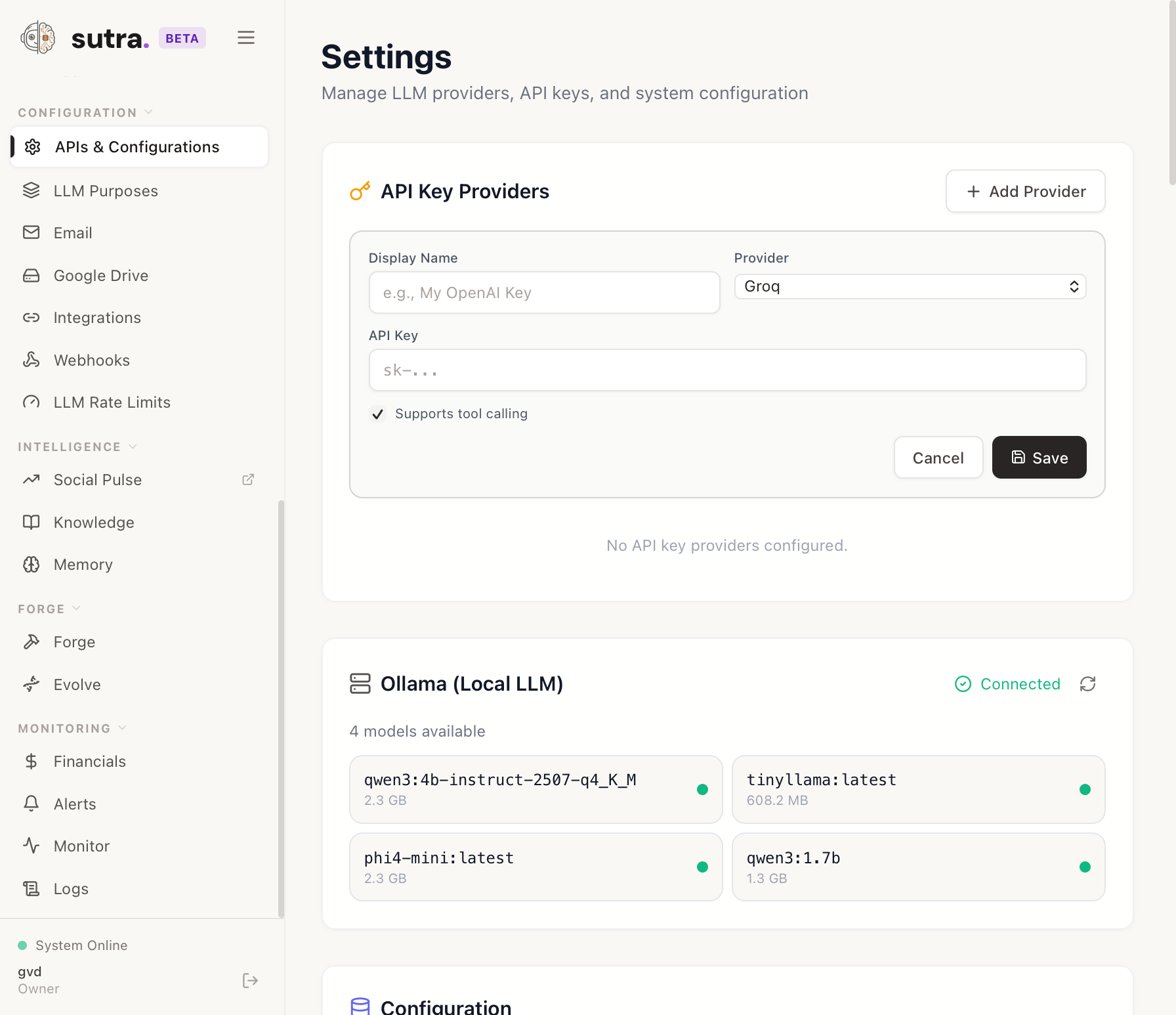1176x1015 pixels.
Task: Open Memory page
Action: [139, 565]
